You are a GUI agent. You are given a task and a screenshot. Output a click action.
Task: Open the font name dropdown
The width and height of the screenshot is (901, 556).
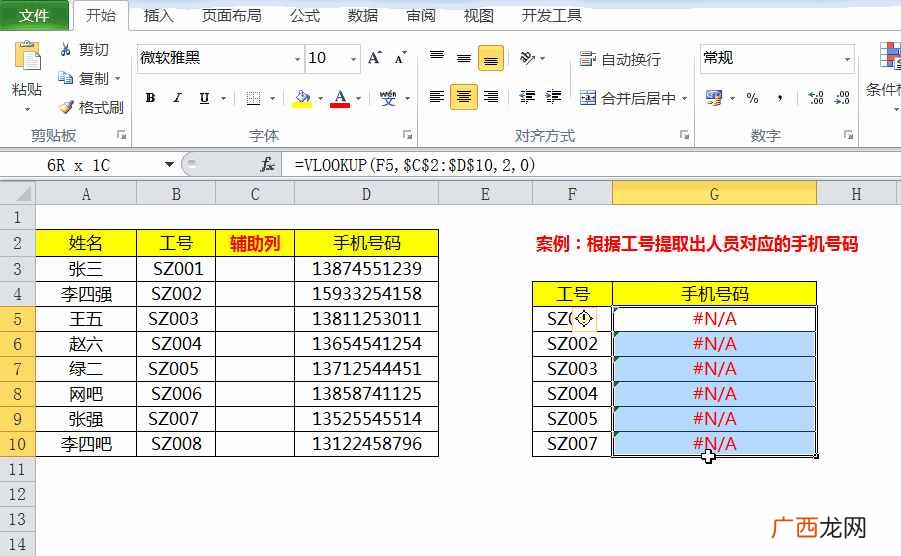[x=297, y=59]
